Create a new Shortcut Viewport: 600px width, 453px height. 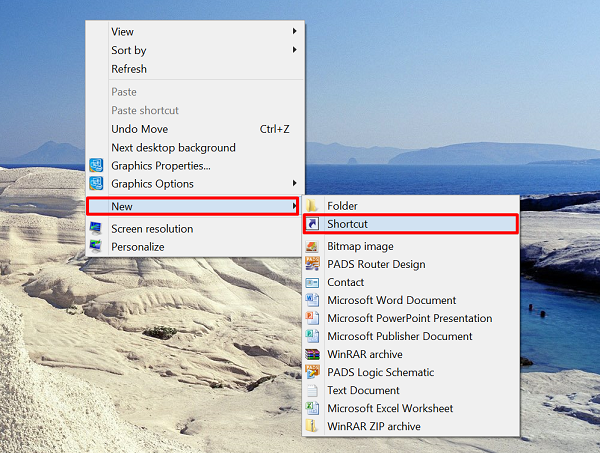[411, 224]
